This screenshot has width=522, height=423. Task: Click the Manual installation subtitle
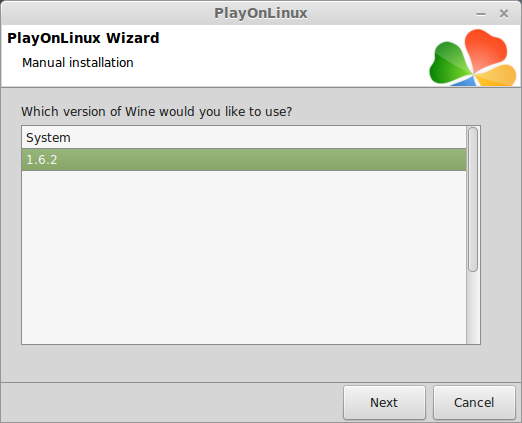tap(78, 62)
